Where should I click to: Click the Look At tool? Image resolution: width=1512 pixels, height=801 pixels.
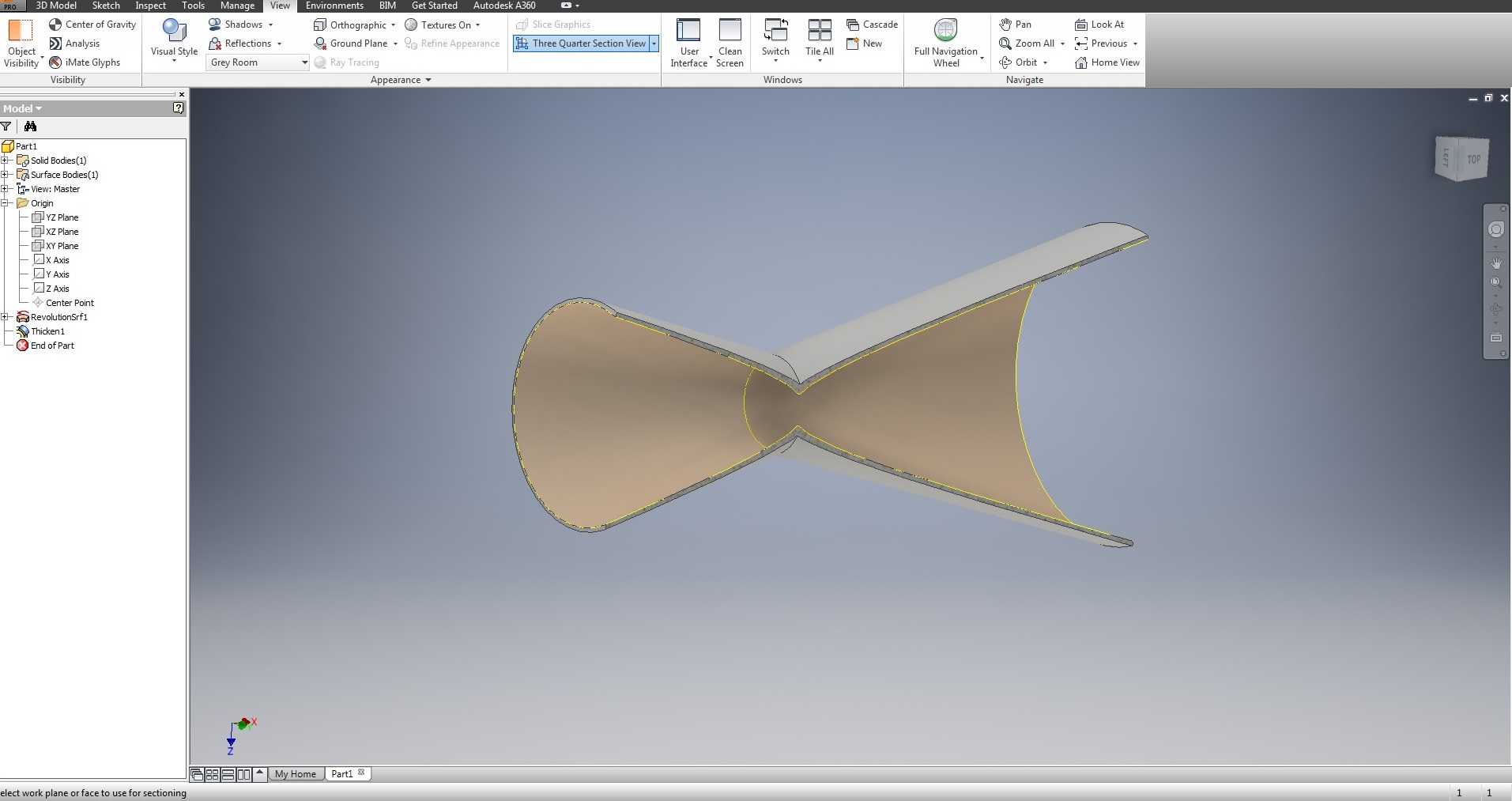(1099, 25)
